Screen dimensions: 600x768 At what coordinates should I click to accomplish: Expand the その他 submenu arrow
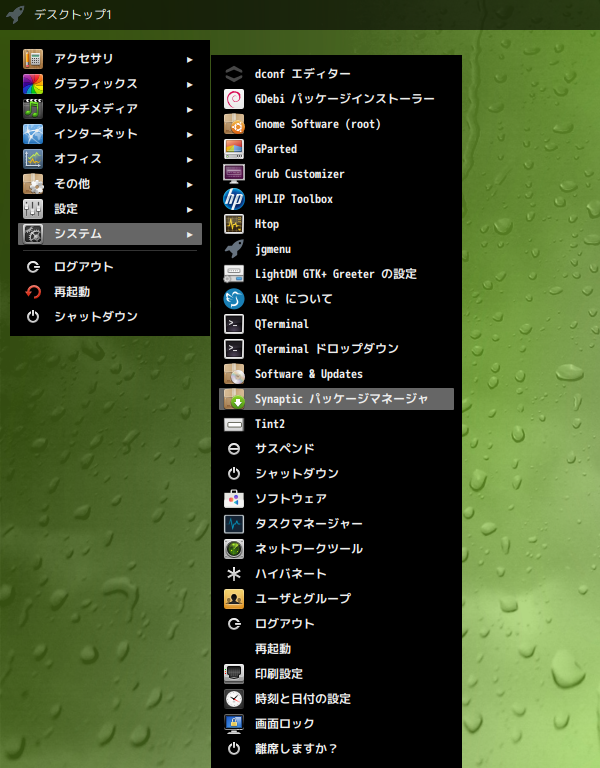[x=190, y=185]
